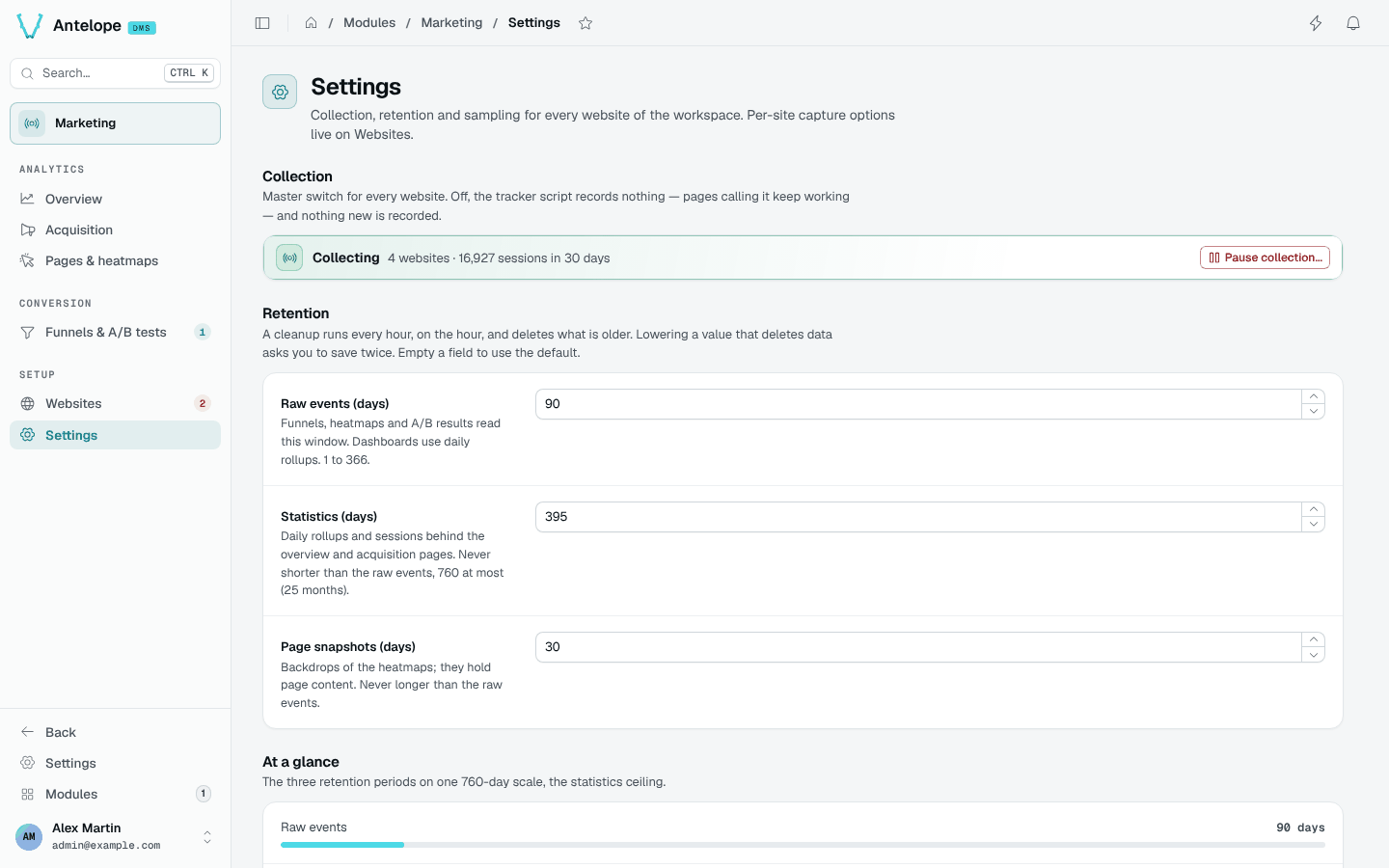Click the Pause collection button

pyautogui.click(x=1265, y=258)
